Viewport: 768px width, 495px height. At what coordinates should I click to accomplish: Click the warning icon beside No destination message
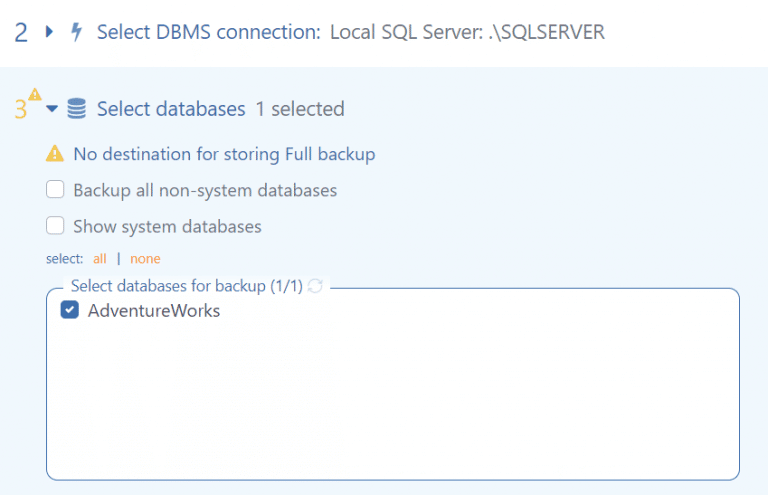[55, 154]
